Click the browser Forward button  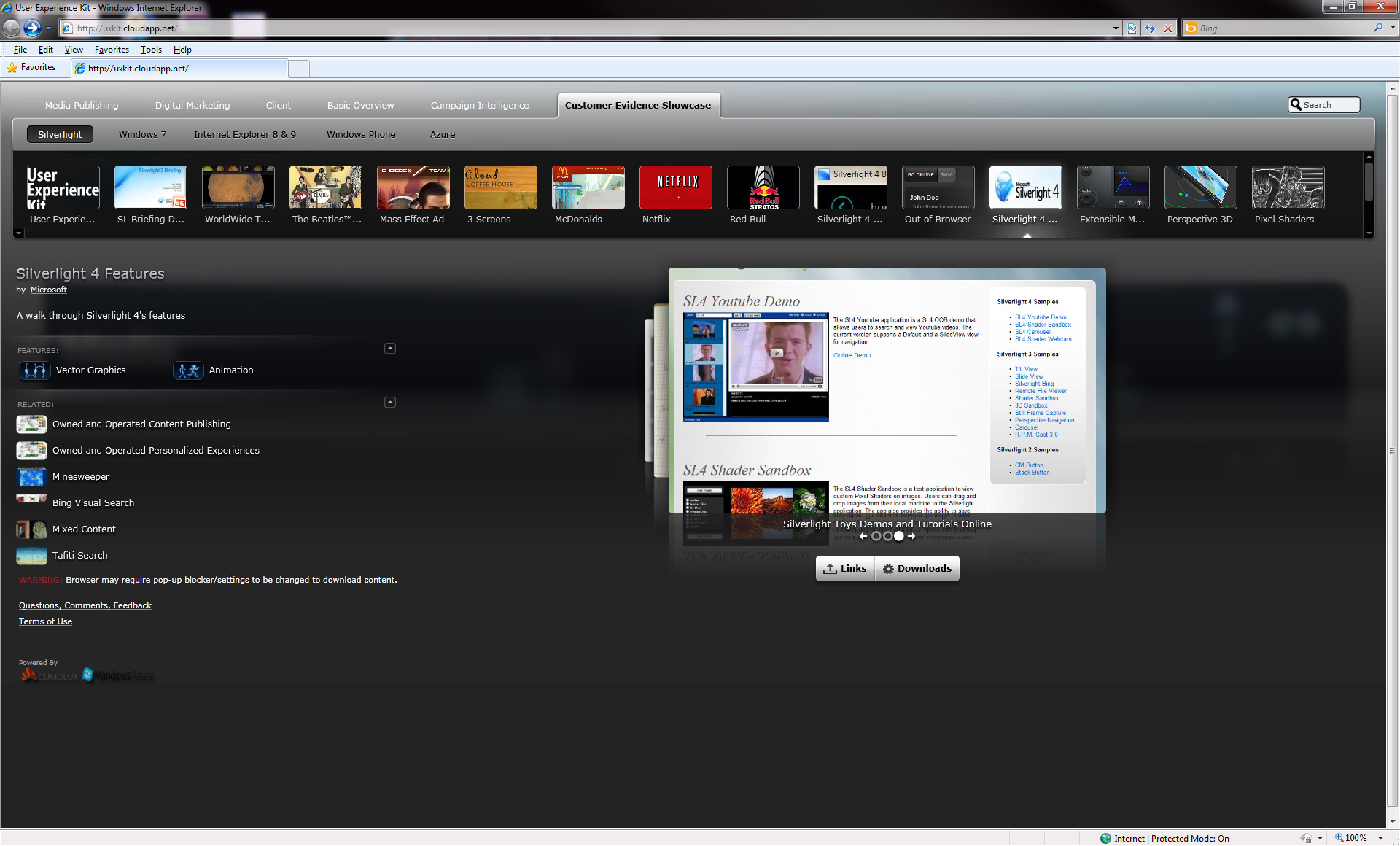[x=32, y=28]
